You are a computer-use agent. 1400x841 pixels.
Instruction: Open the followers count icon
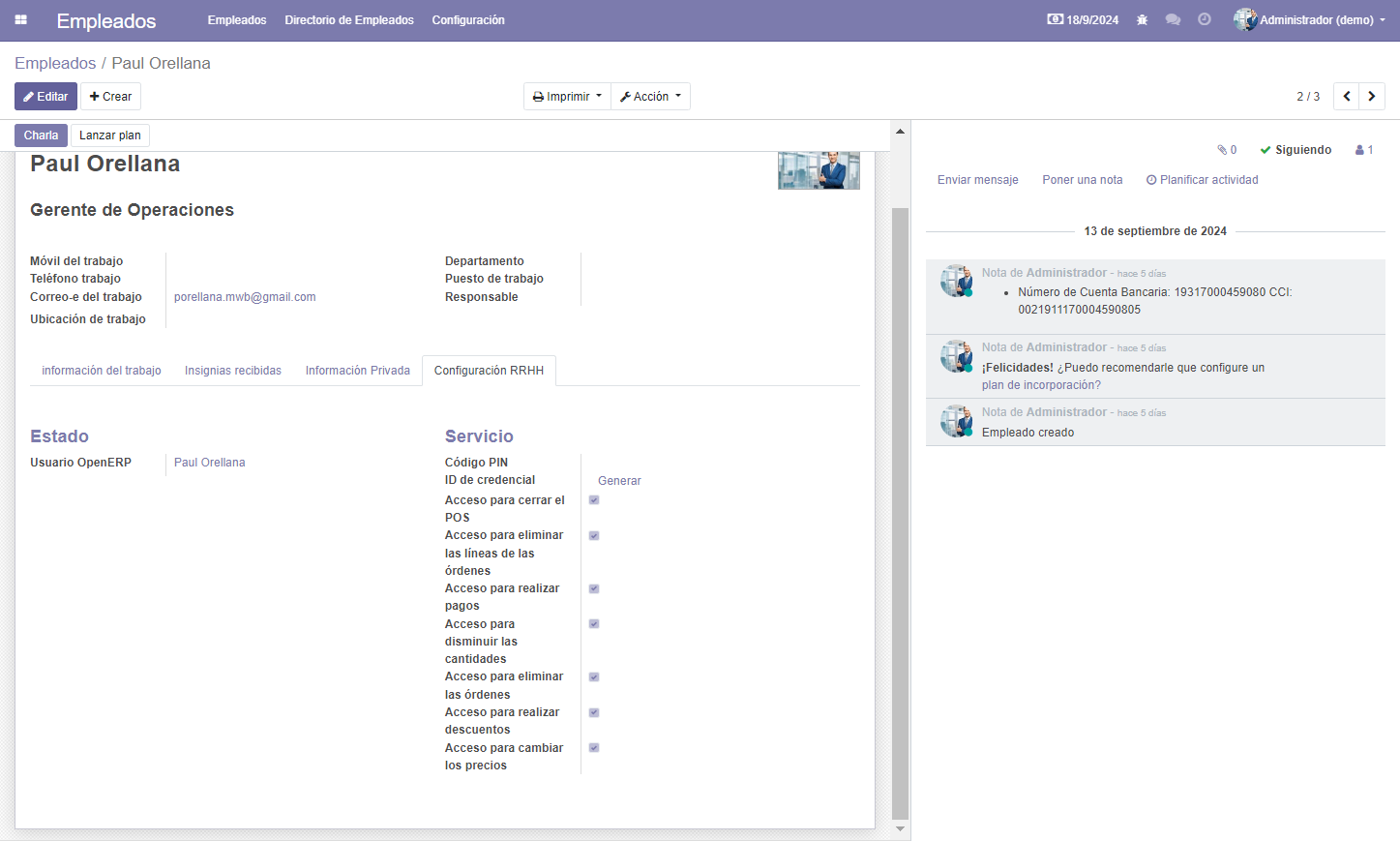[1364, 150]
